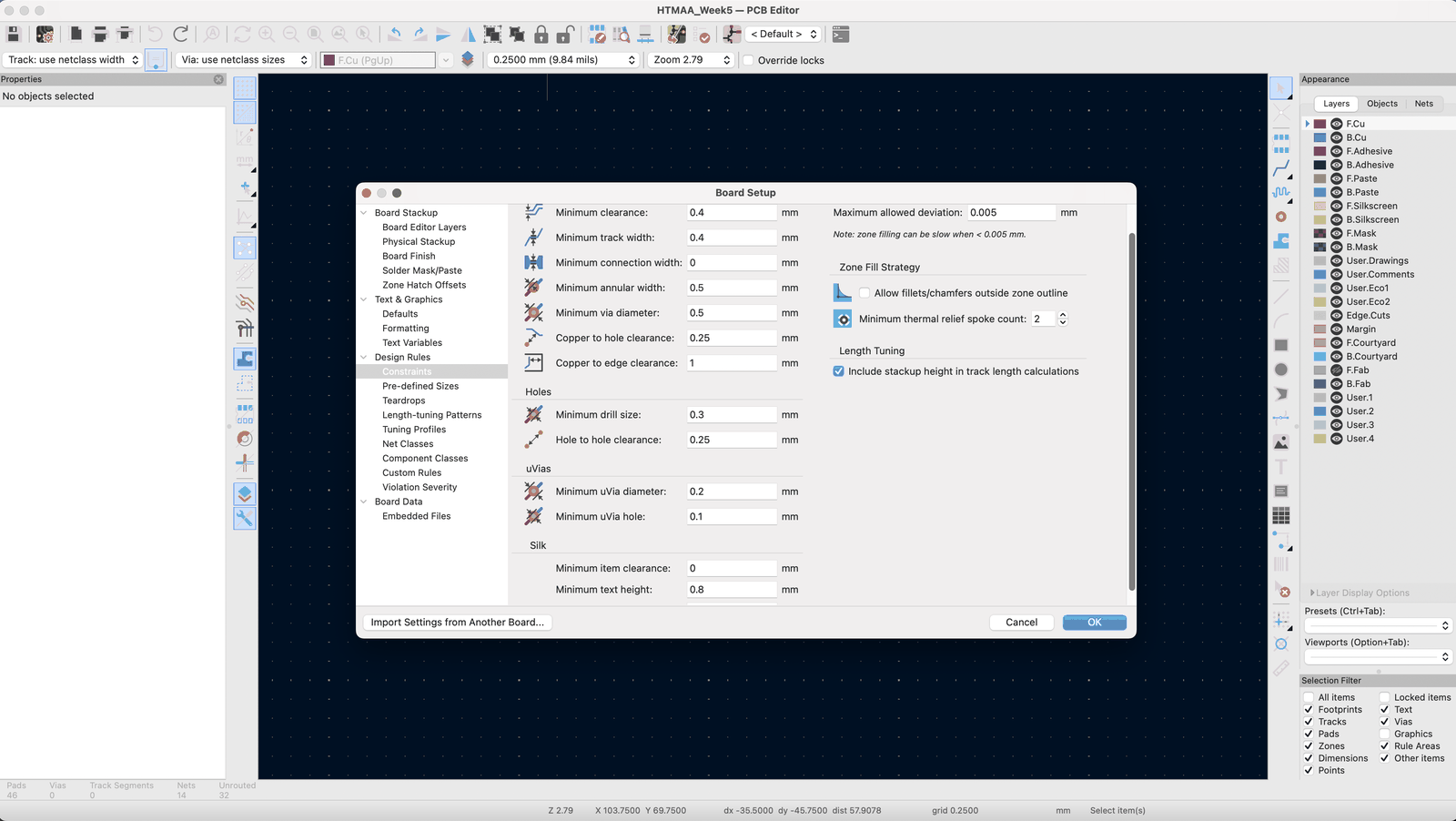Toggle visibility of F.Silkscreen layer

pyautogui.click(x=1337, y=206)
